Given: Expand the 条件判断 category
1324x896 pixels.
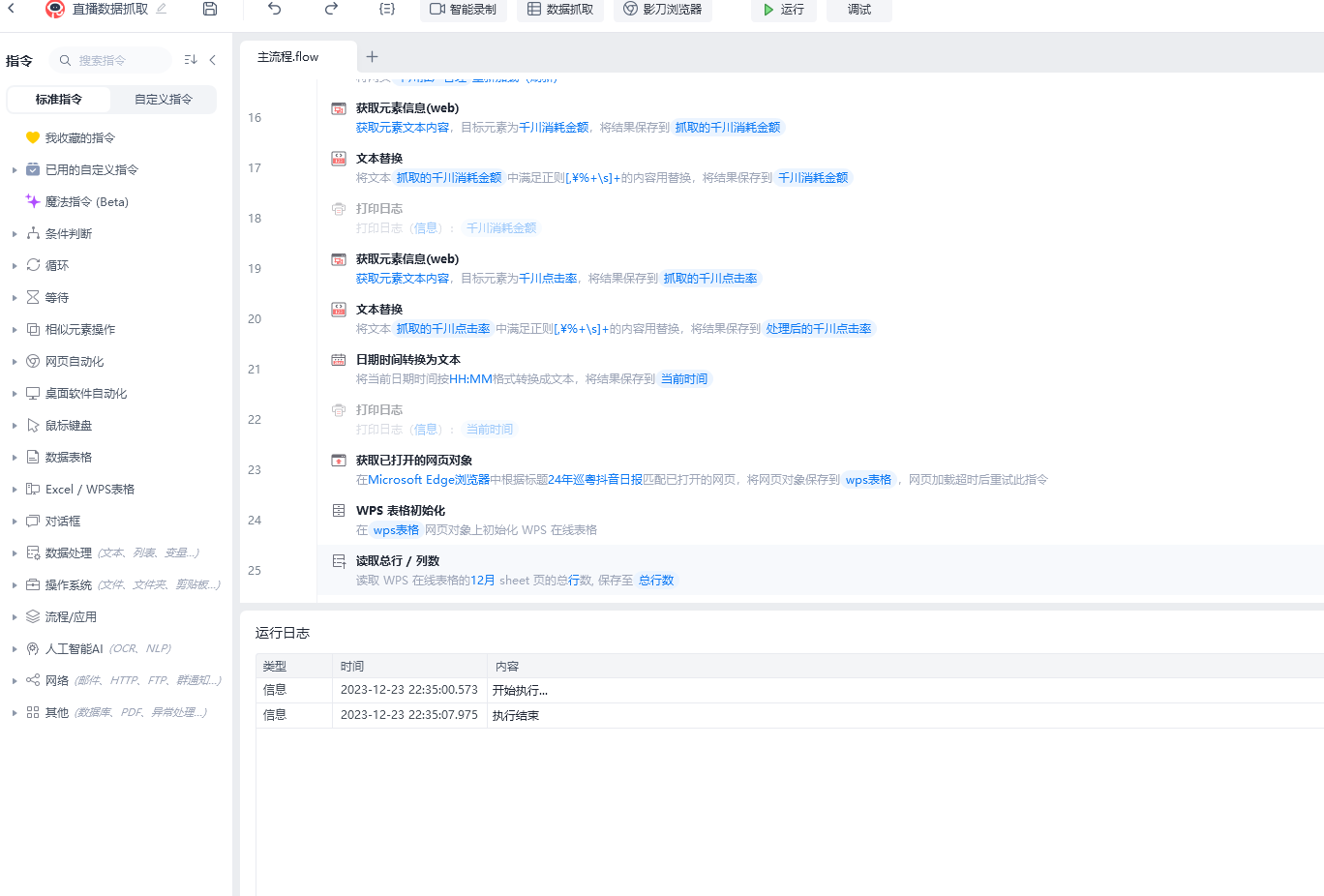Looking at the screenshot, I should (15, 234).
